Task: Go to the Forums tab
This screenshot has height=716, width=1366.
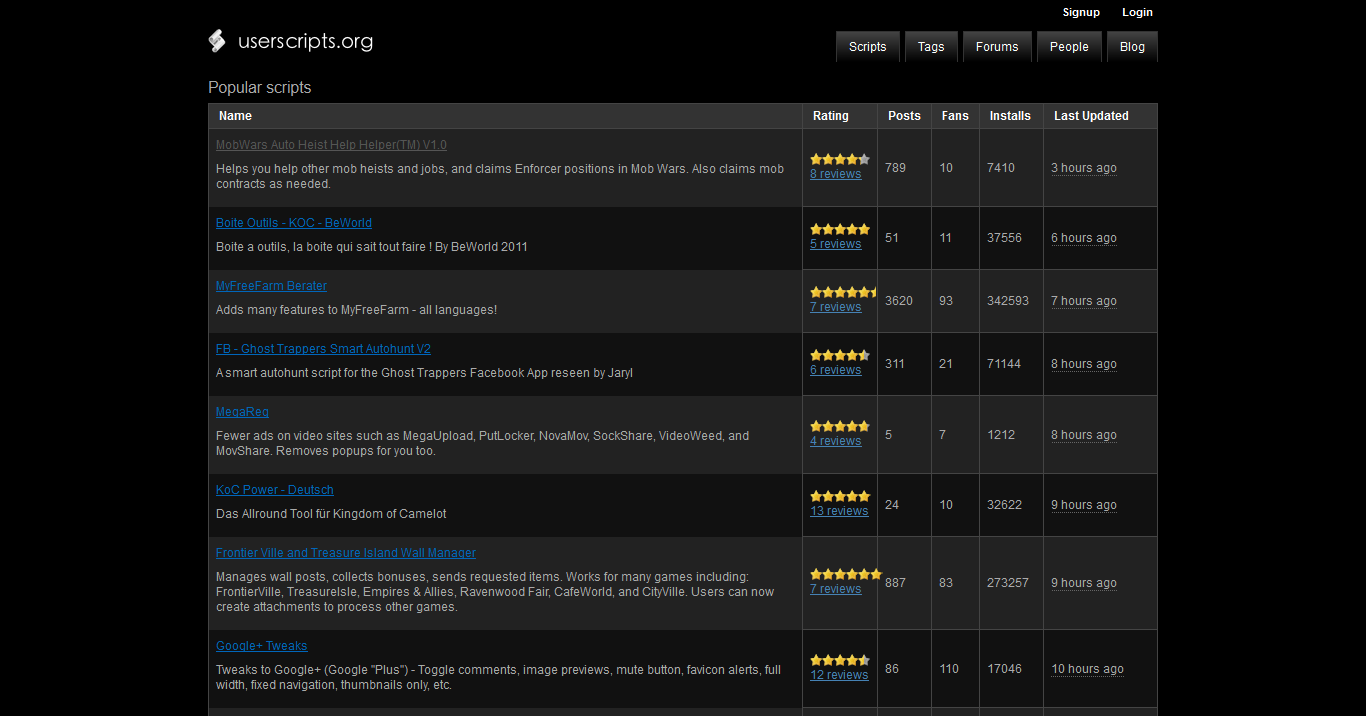Action: click(997, 47)
